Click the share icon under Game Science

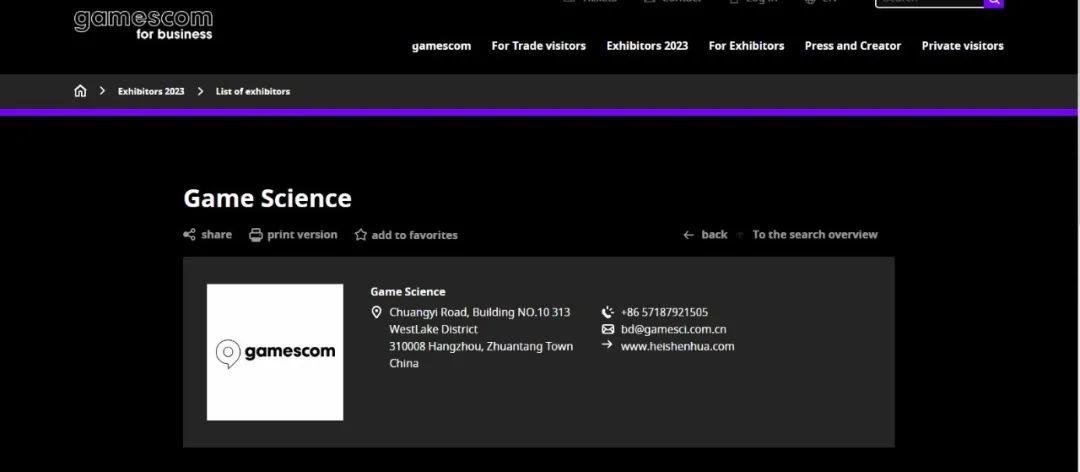(189, 235)
